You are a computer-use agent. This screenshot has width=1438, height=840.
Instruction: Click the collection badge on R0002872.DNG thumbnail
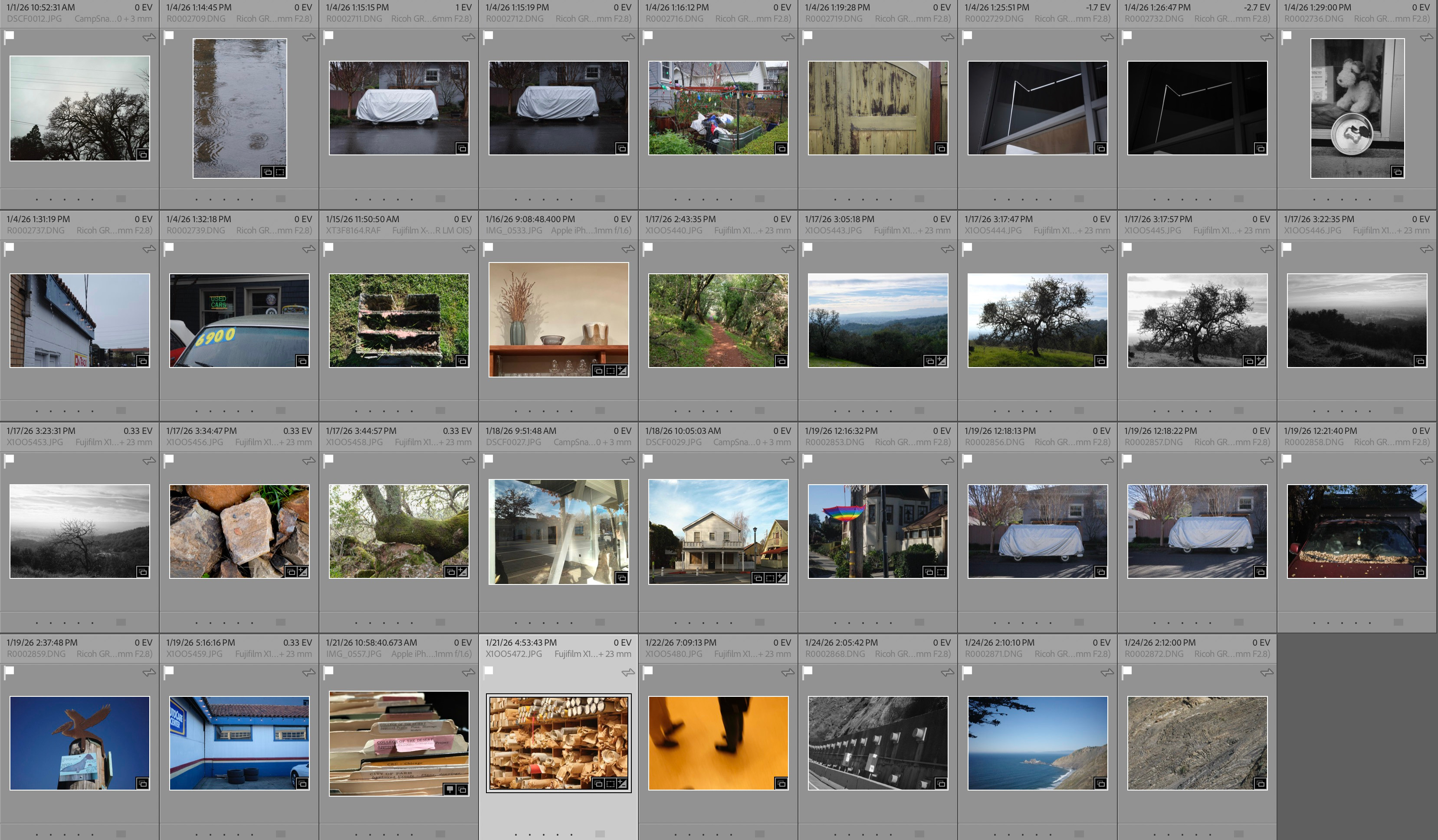pyautogui.click(x=1260, y=784)
